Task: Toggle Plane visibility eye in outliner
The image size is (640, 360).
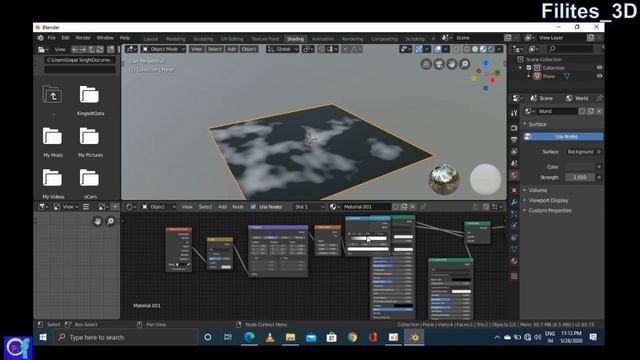Action: pos(599,76)
